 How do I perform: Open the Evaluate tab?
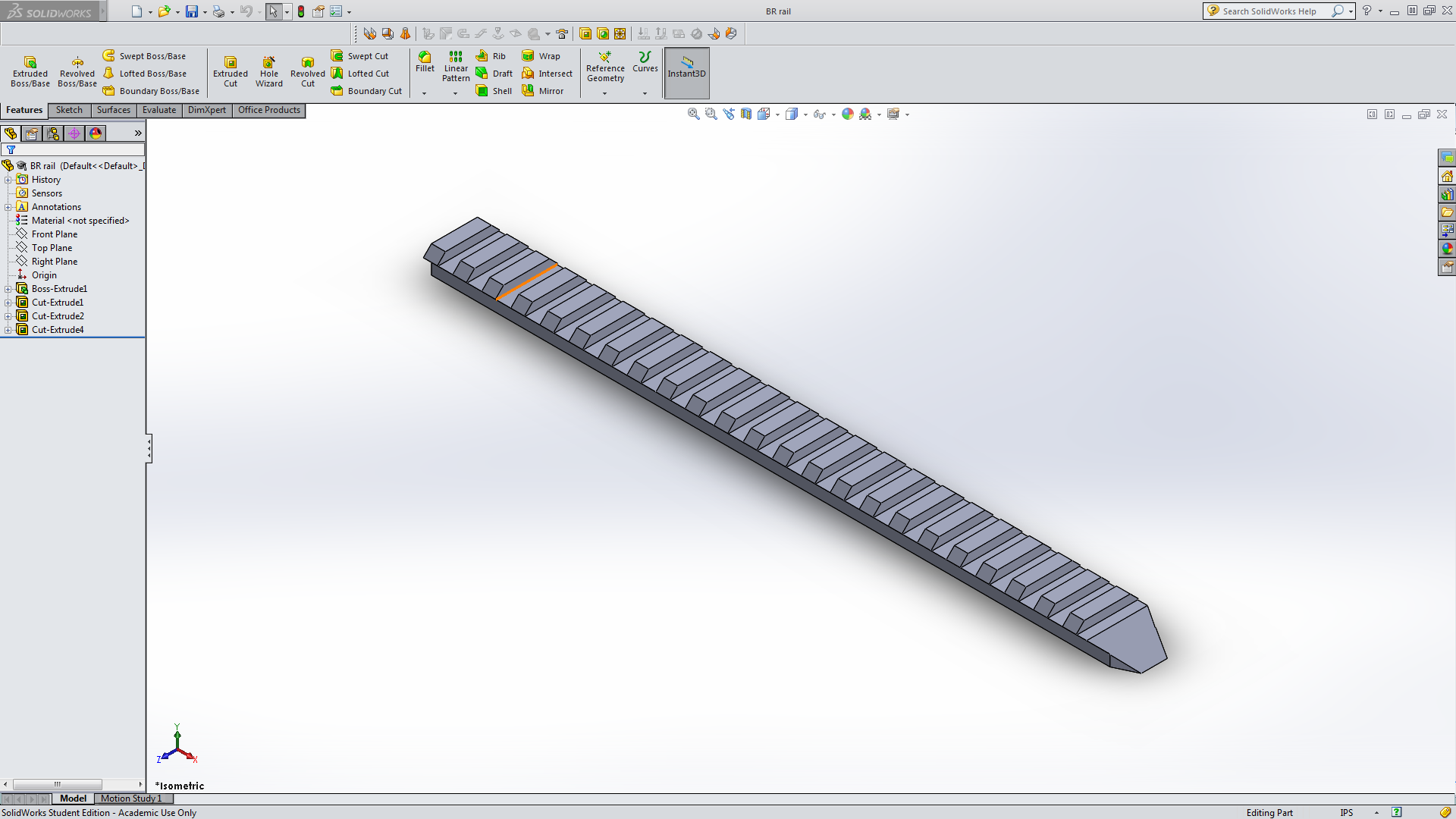coord(158,110)
